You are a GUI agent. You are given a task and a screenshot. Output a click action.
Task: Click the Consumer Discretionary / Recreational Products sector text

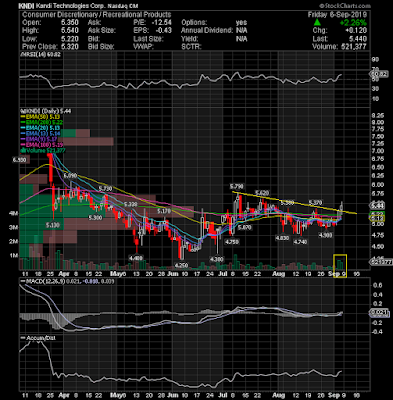97,15
